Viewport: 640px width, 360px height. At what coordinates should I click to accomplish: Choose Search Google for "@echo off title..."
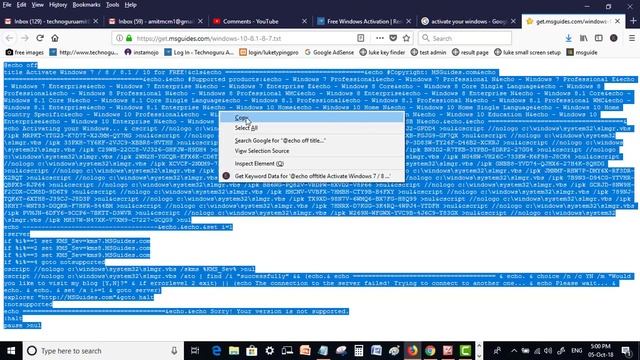pos(312,140)
